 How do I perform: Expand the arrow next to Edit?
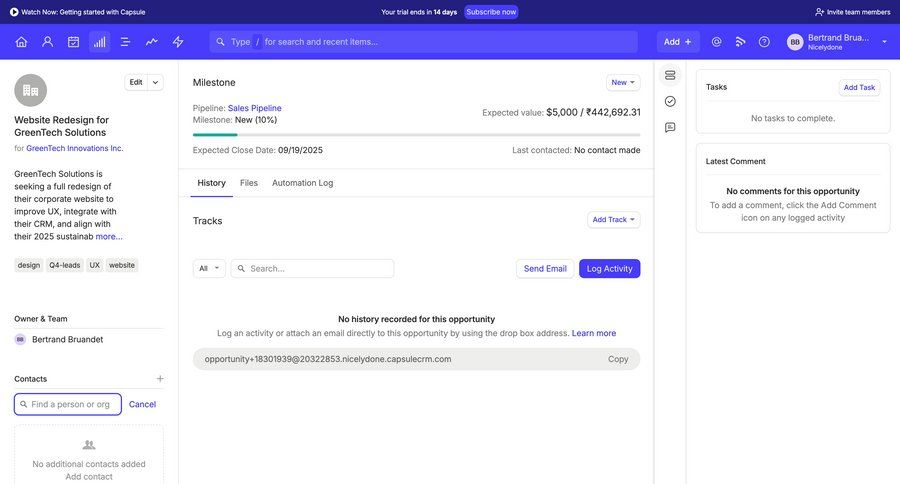tap(155, 82)
